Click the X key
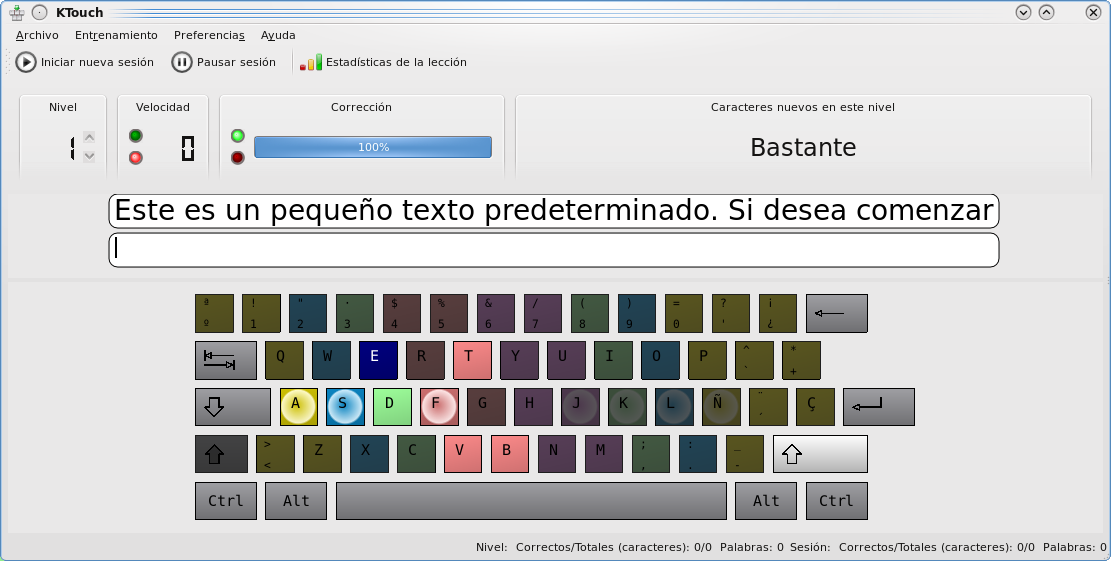1111x561 pixels. 369,454
